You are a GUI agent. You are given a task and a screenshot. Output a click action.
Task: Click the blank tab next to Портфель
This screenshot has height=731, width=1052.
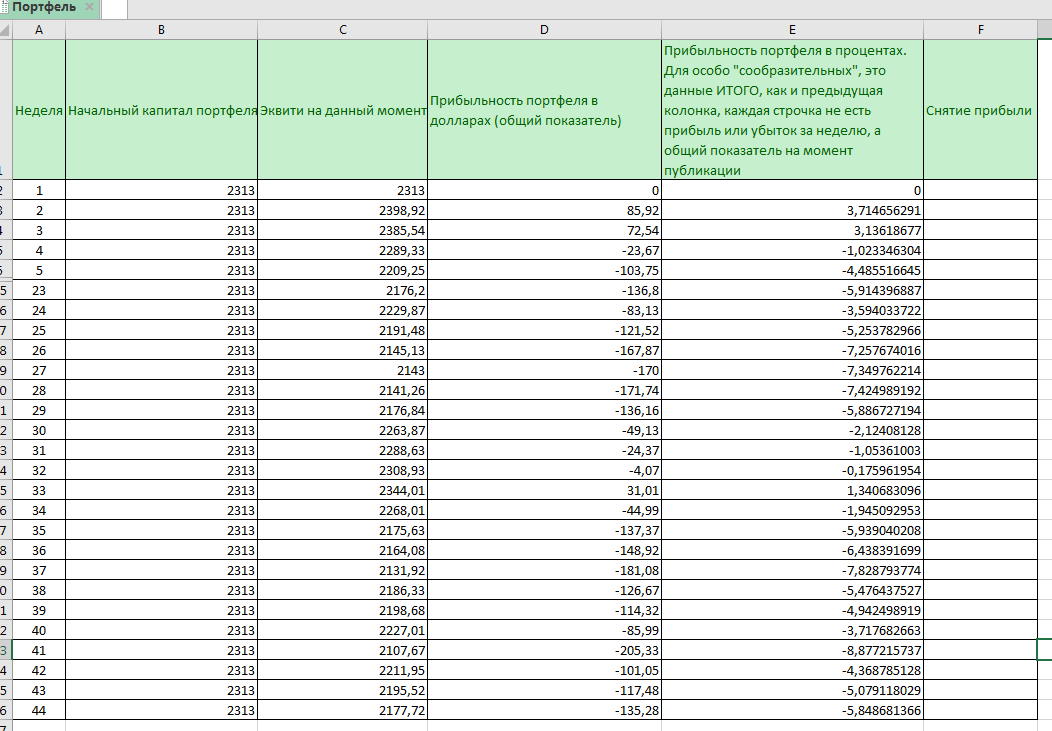point(115,8)
